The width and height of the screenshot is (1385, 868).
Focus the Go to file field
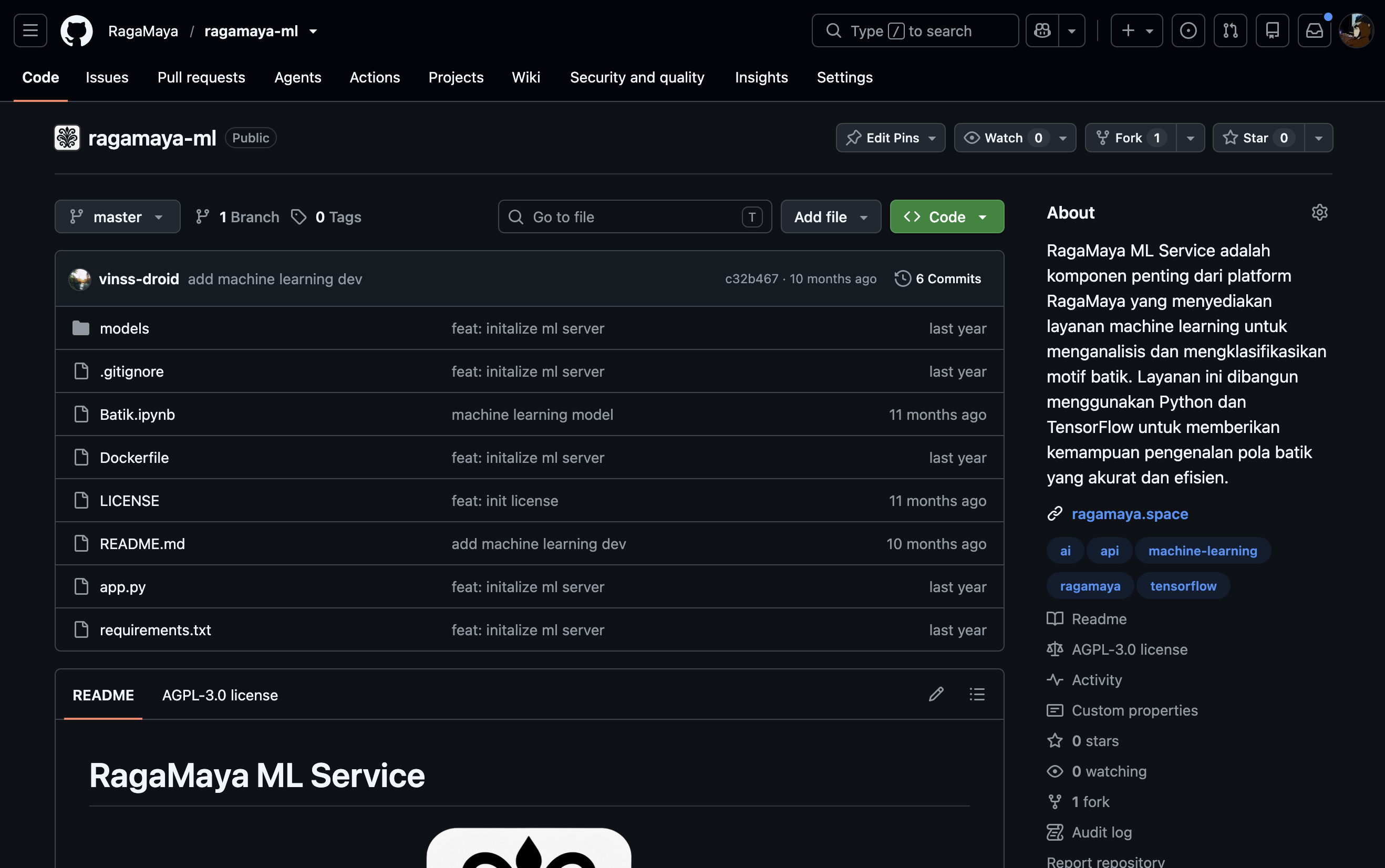click(x=635, y=216)
